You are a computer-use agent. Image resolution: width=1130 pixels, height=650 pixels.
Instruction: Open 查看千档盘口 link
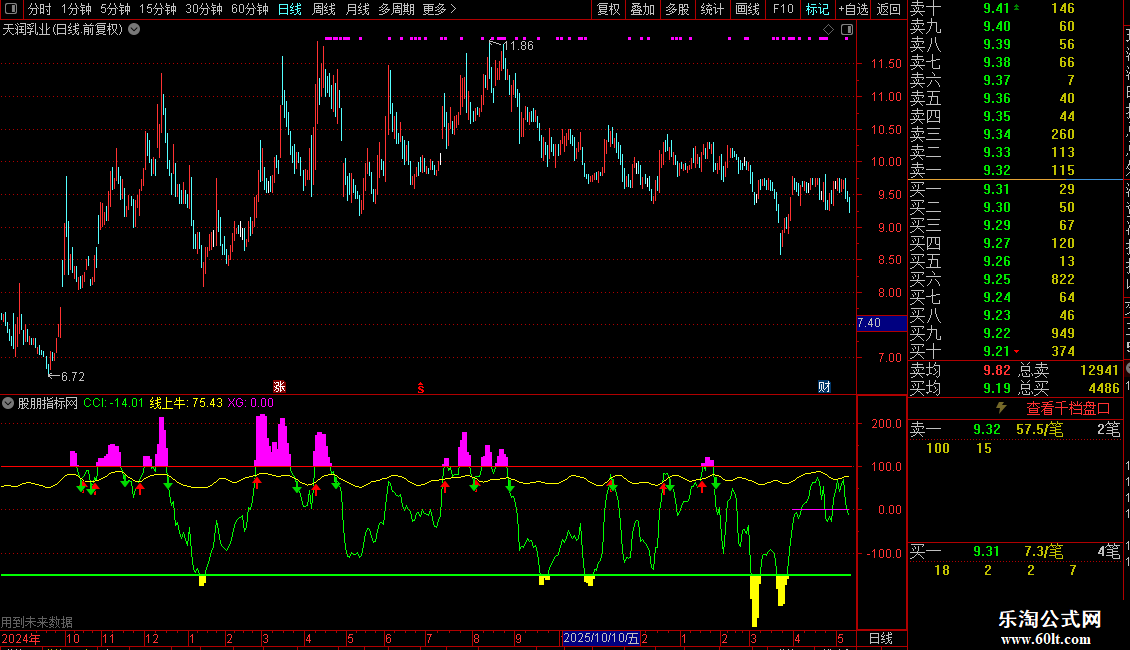[1068, 409]
